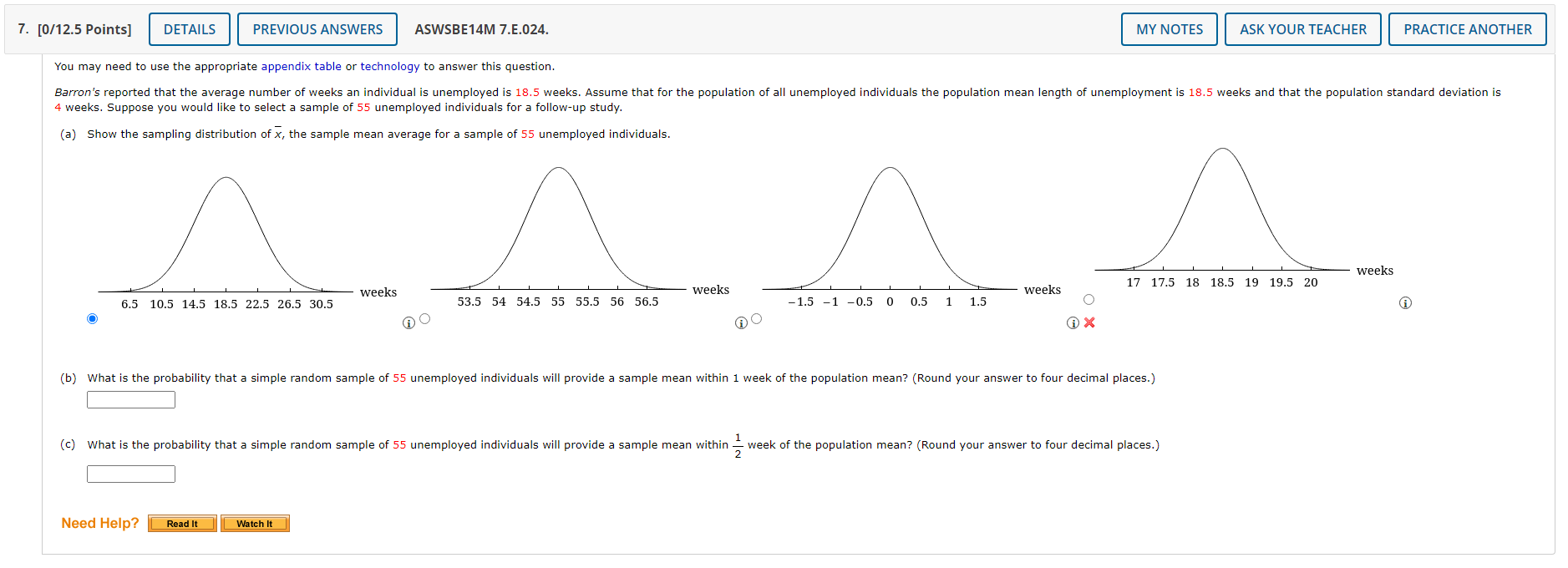Viewport: 1568px width, 568px height.
Task: Select the third distribution graph option
Action: click(756, 318)
